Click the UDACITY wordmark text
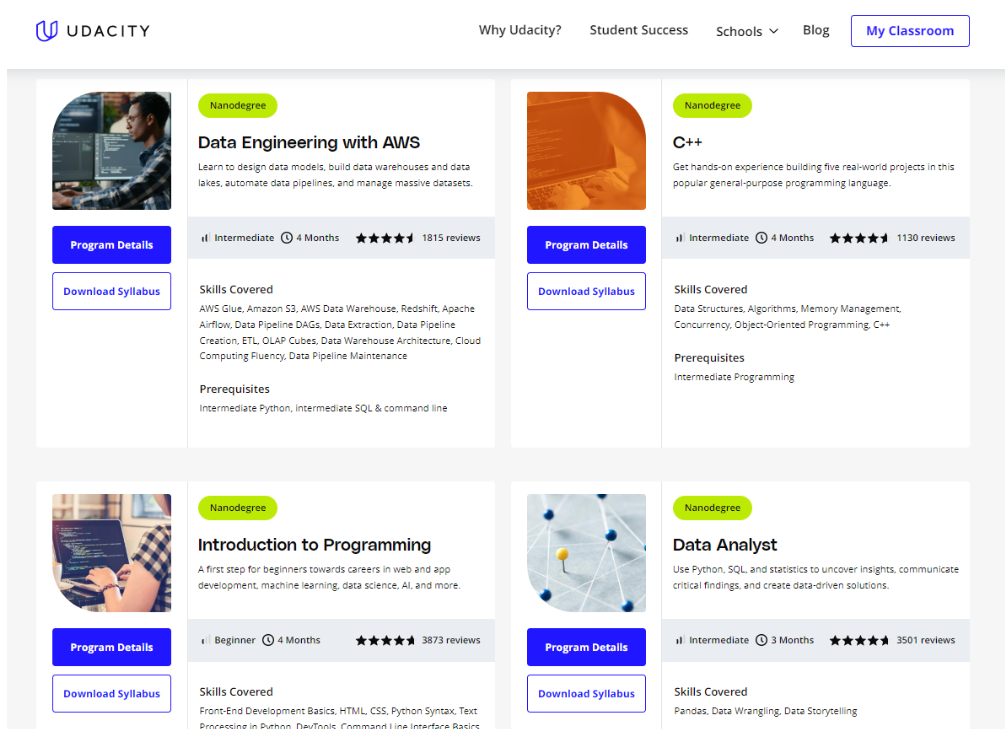1008x744 pixels. (x=108, y=31)
